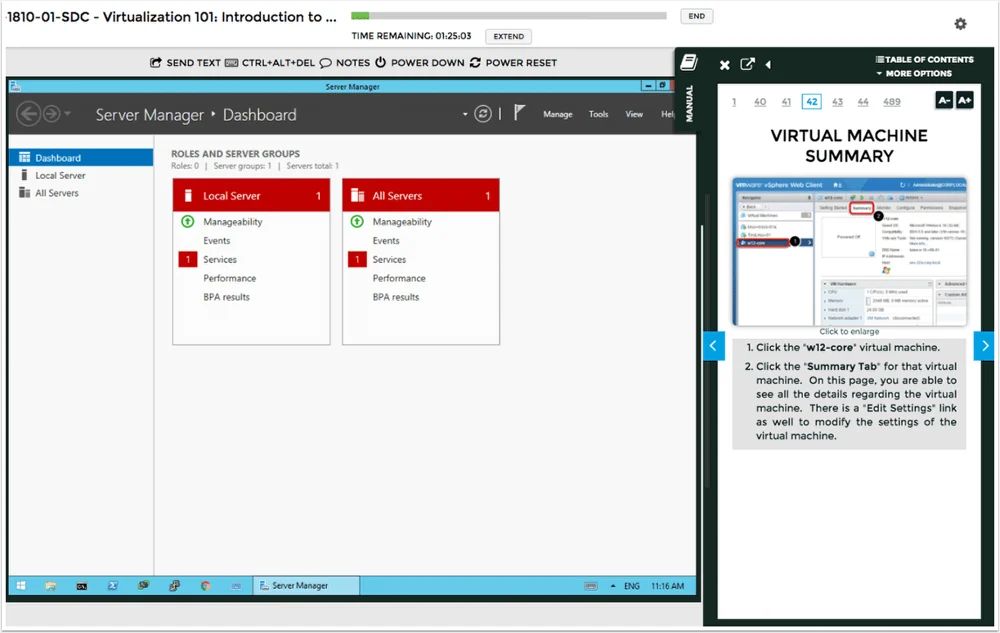1000x633 pixels.
Task: Refresh the Server Manager dashboard
Action: click(x=483, y=114)
